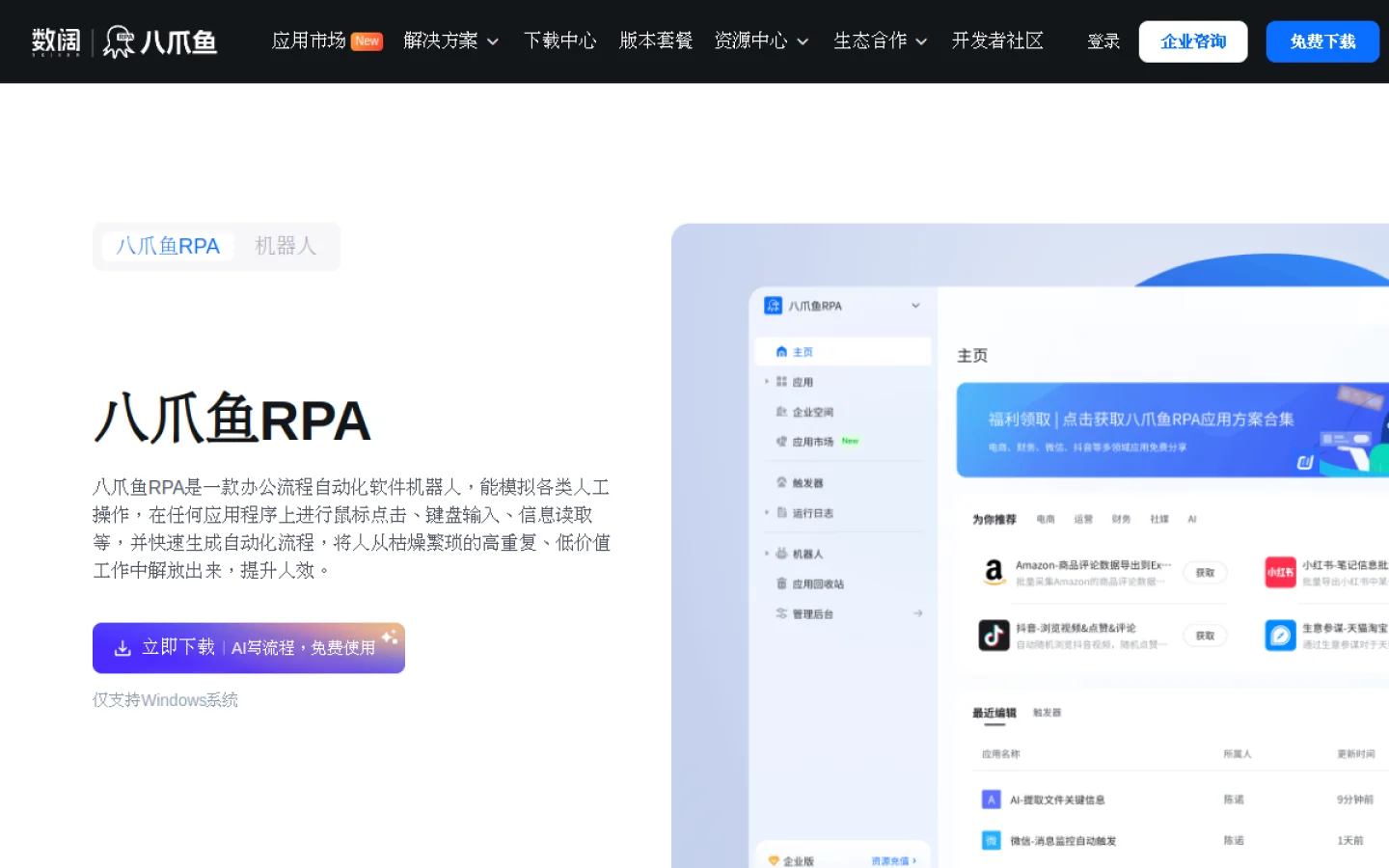This screenshot has width=1389, height=868.
Task: Click the 触发器 icon in sidebar
Action: tap(781, 482)
